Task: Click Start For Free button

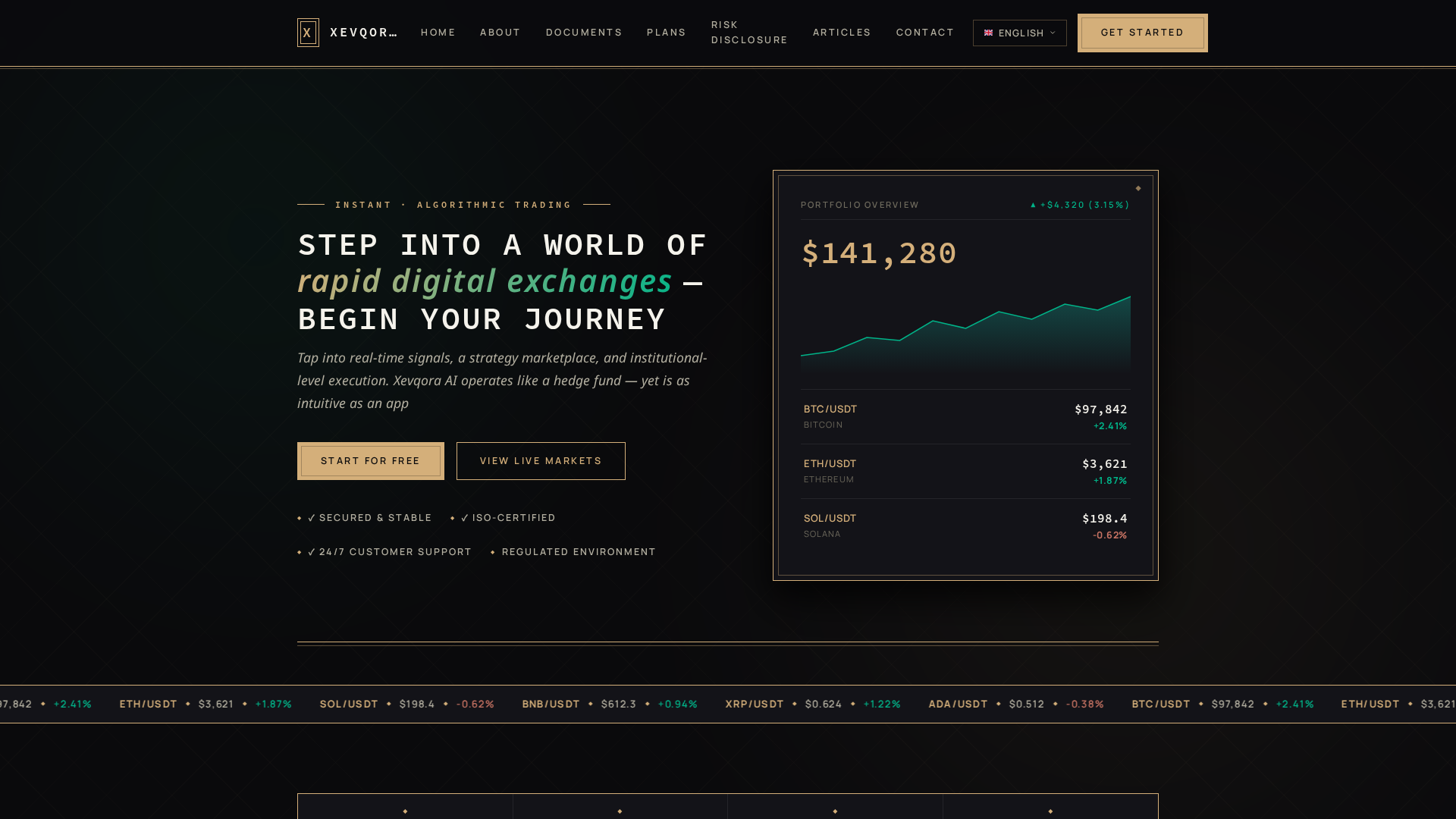Action: pos(370,461)
